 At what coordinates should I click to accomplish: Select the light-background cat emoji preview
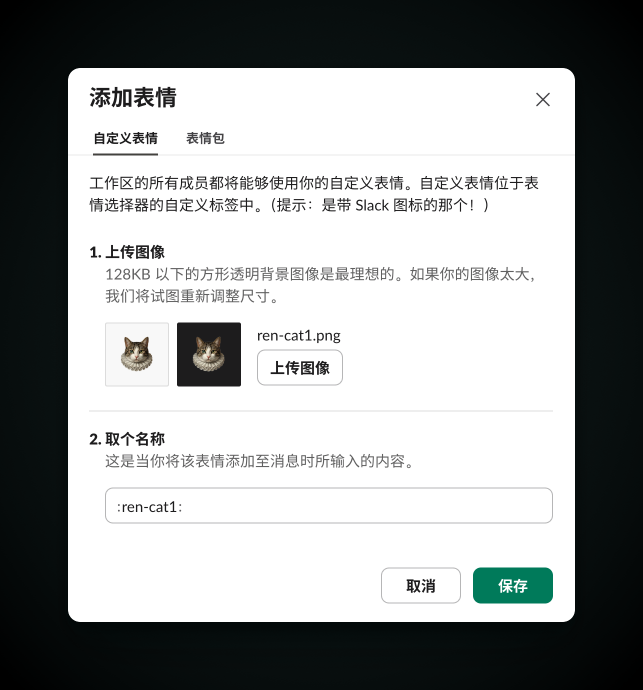(x=137, y=354)
